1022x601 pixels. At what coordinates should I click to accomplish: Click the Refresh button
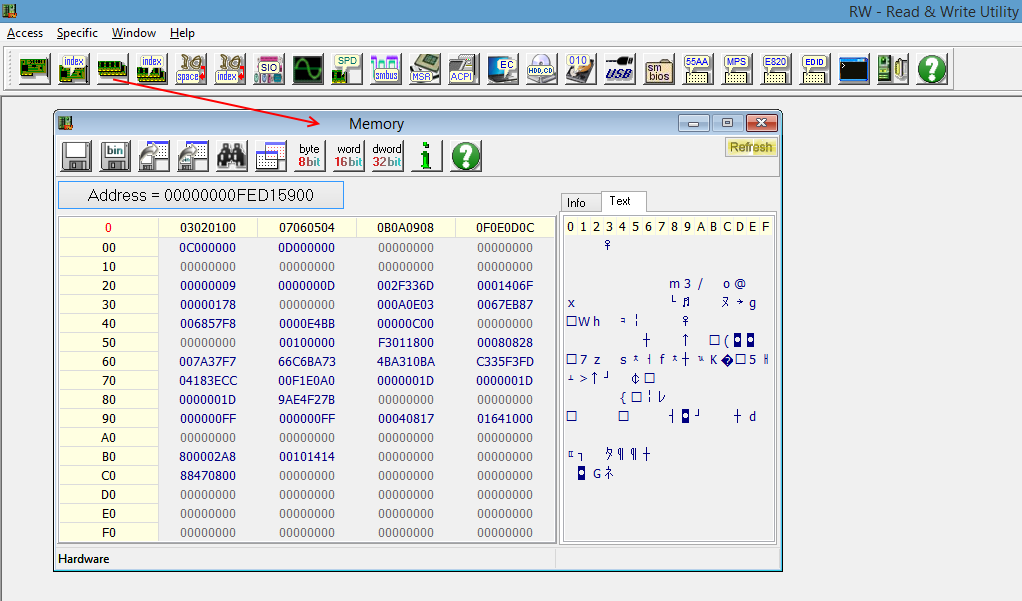pos(751,147)
